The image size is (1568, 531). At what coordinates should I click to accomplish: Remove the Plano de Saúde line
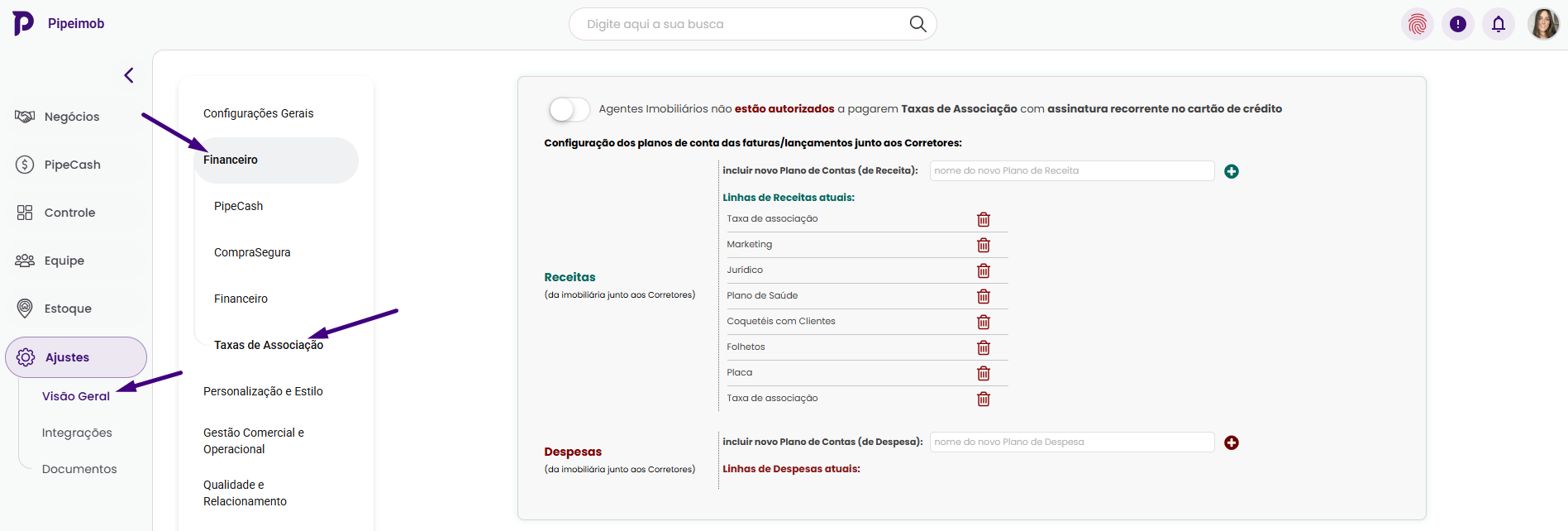point(983,296)
